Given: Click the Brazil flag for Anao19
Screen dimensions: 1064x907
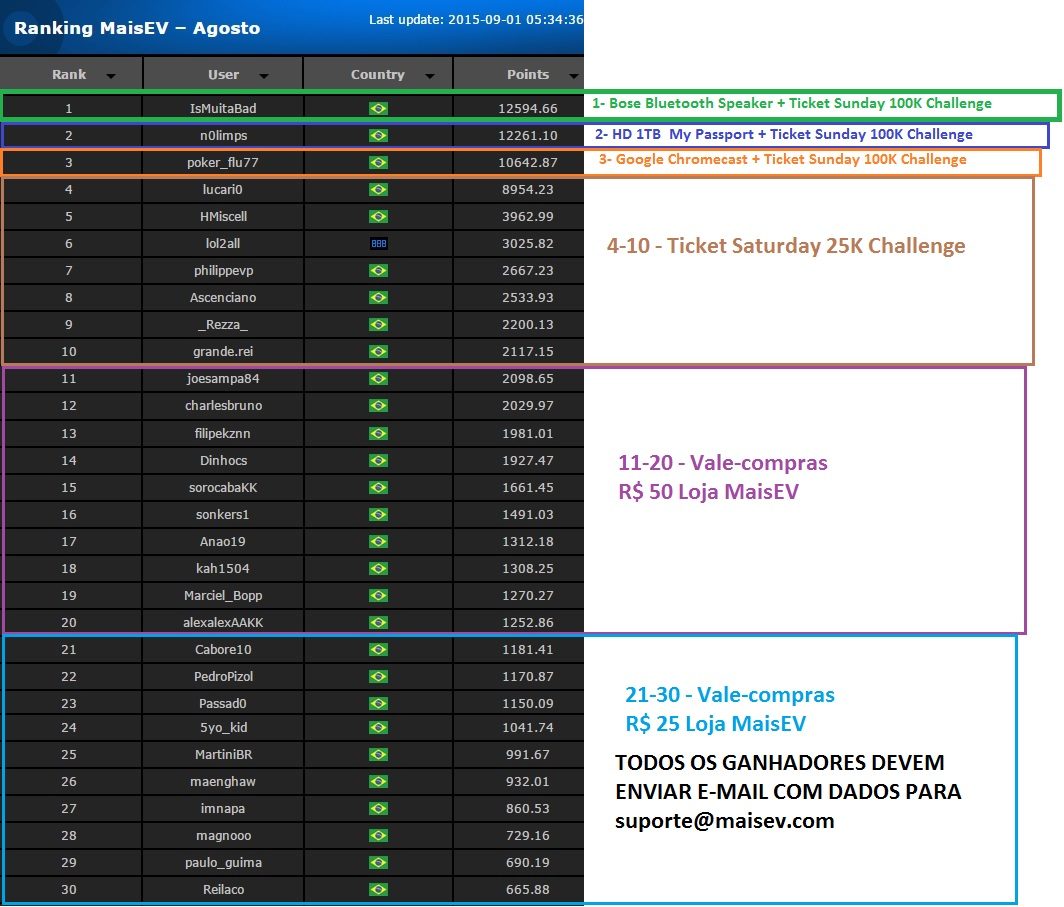Looking at the screenshot, I should 378,541.
